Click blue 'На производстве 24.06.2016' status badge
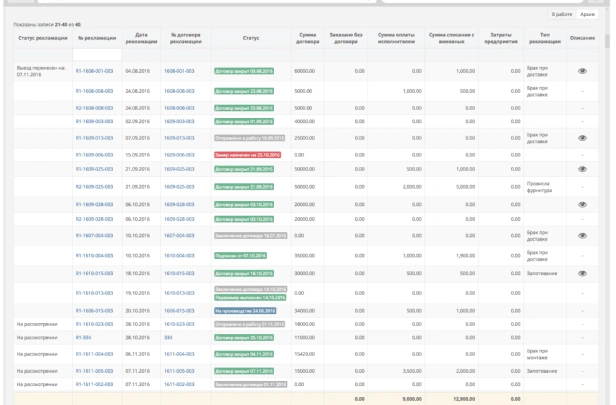The width and height of the screenshot is (616, 405). pyautogui.click(x=245, y=310)
